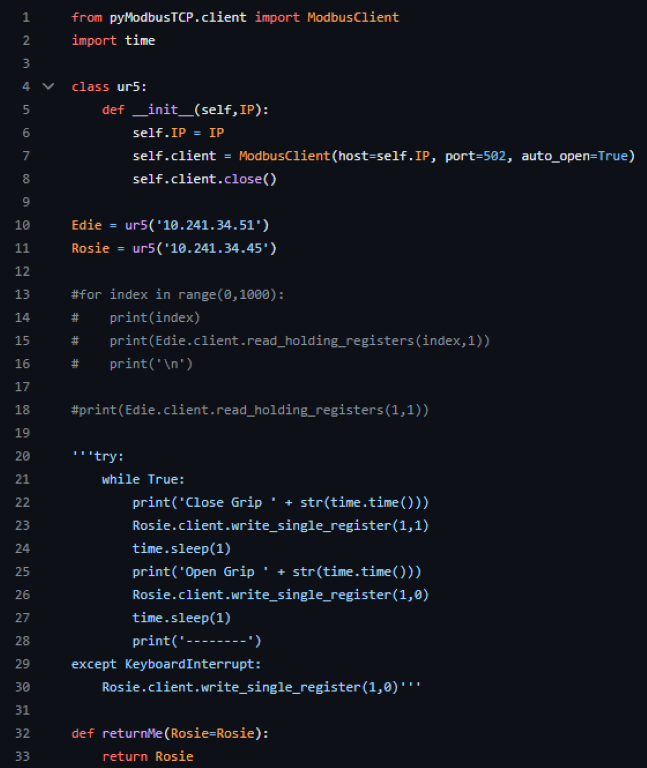
Task: Click 'while True:' inside the docstring block
Action: coord(143,479)
